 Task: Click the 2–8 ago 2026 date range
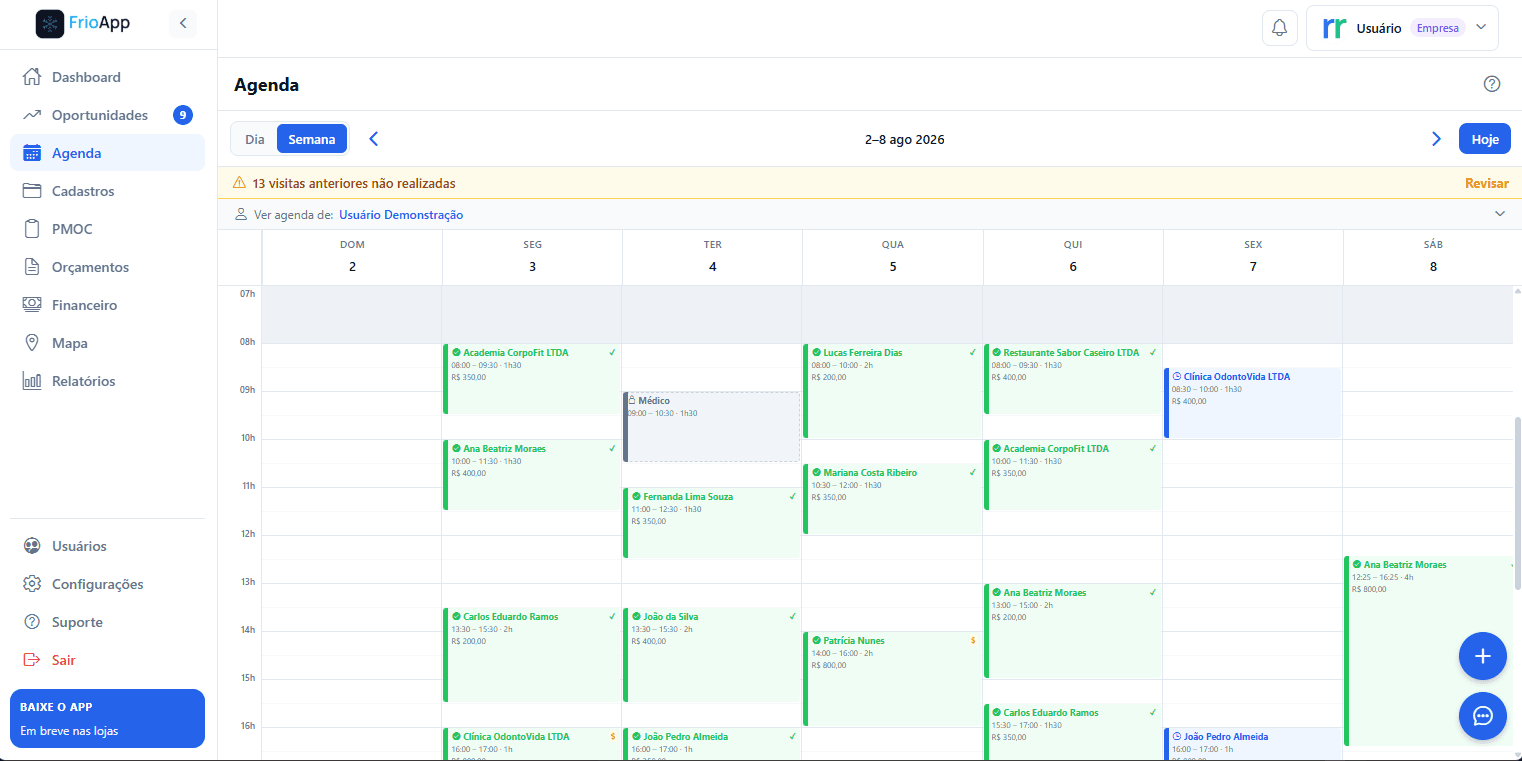[x=905, y=139]
